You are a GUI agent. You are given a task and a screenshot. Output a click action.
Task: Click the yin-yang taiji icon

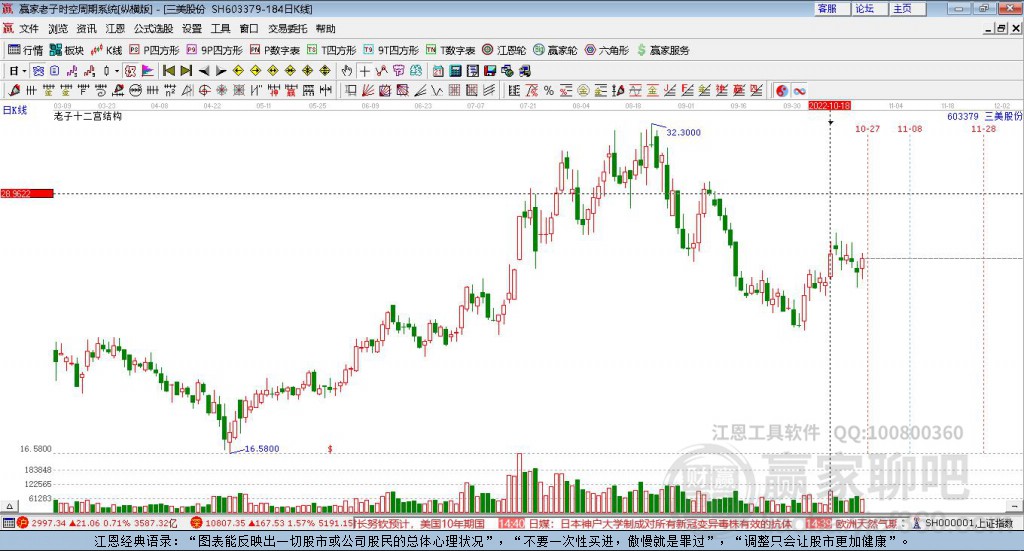(782, 91)
